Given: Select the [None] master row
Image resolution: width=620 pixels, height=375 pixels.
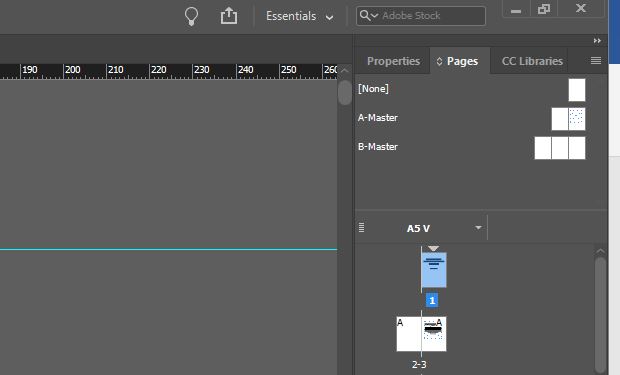Looking at the screenshot, I should (x=471, y=89).
